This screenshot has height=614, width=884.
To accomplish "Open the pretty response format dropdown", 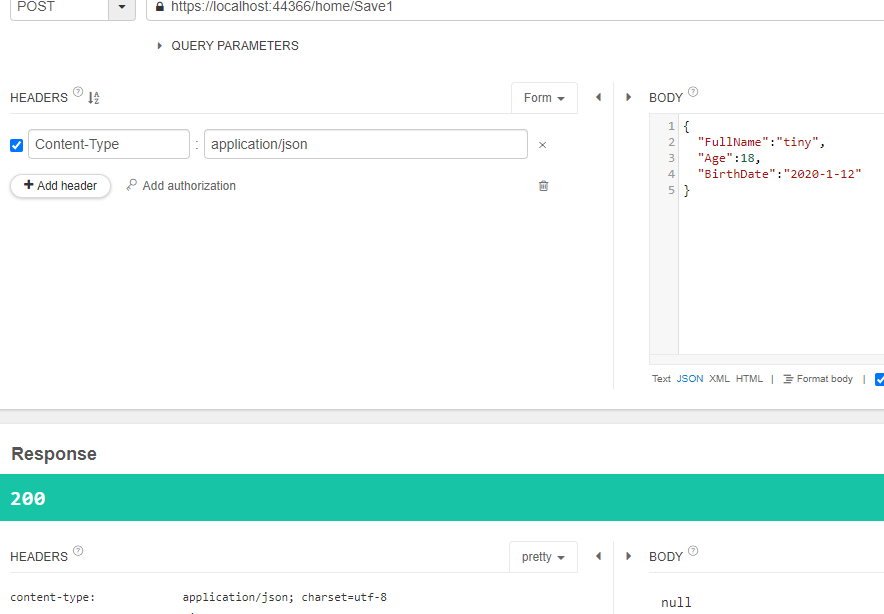I will coord(543,557).
